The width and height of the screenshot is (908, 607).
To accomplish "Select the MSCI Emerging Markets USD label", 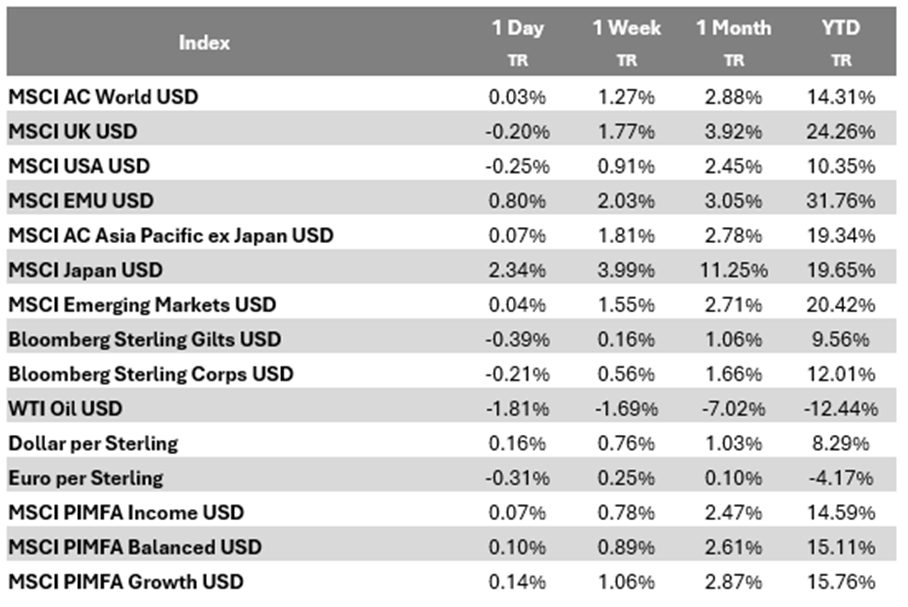I will [142, 304].
